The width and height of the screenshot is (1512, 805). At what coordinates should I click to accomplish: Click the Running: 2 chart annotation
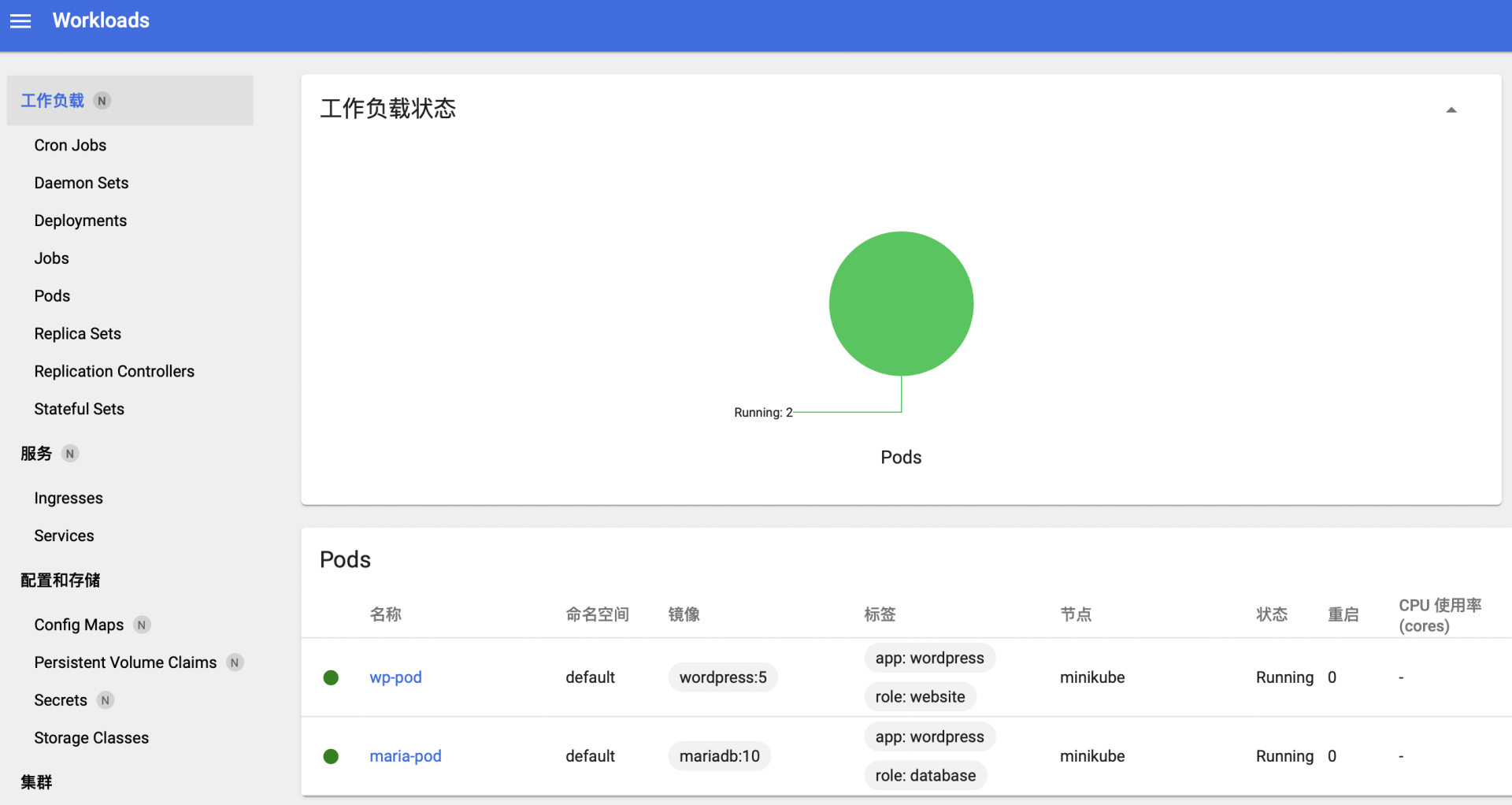pos(762,412)
